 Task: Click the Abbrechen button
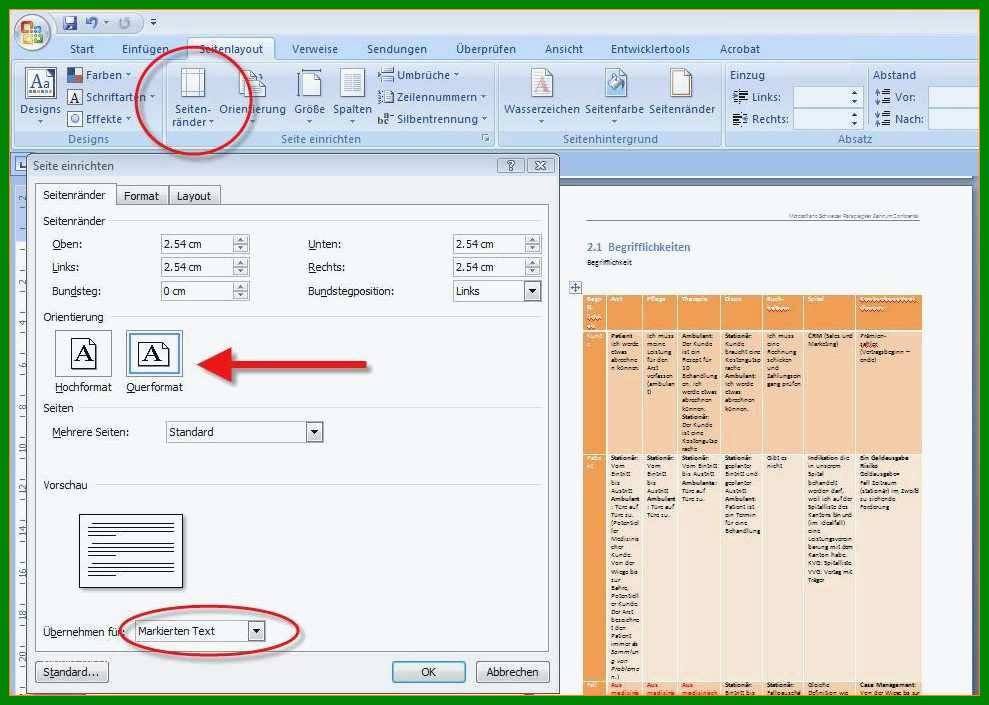(x=512, y=672)
